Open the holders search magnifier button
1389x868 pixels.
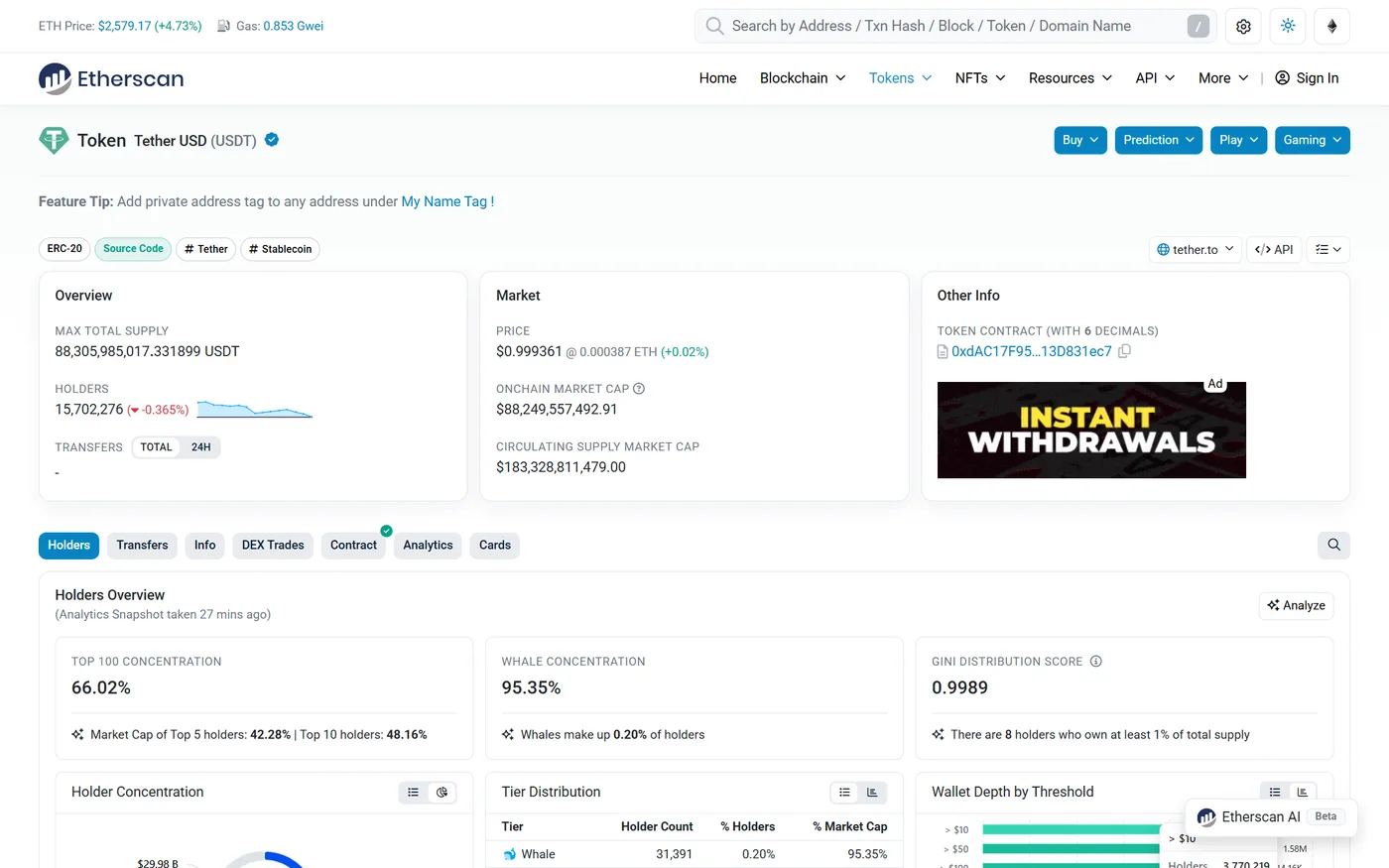pyautogui.click(x=1333, y=545)
